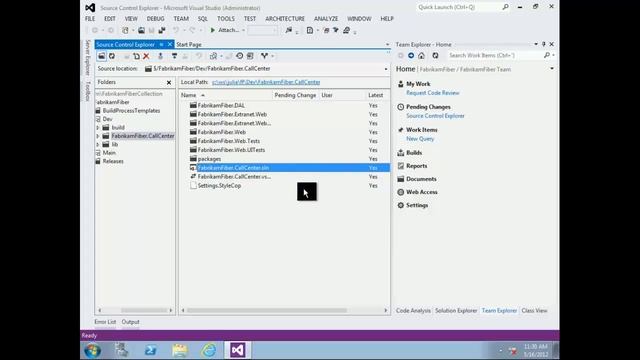Viewport: 640px width, 360px height.
Task: Open the document tab list dropdown
Action: click(387, 44)
